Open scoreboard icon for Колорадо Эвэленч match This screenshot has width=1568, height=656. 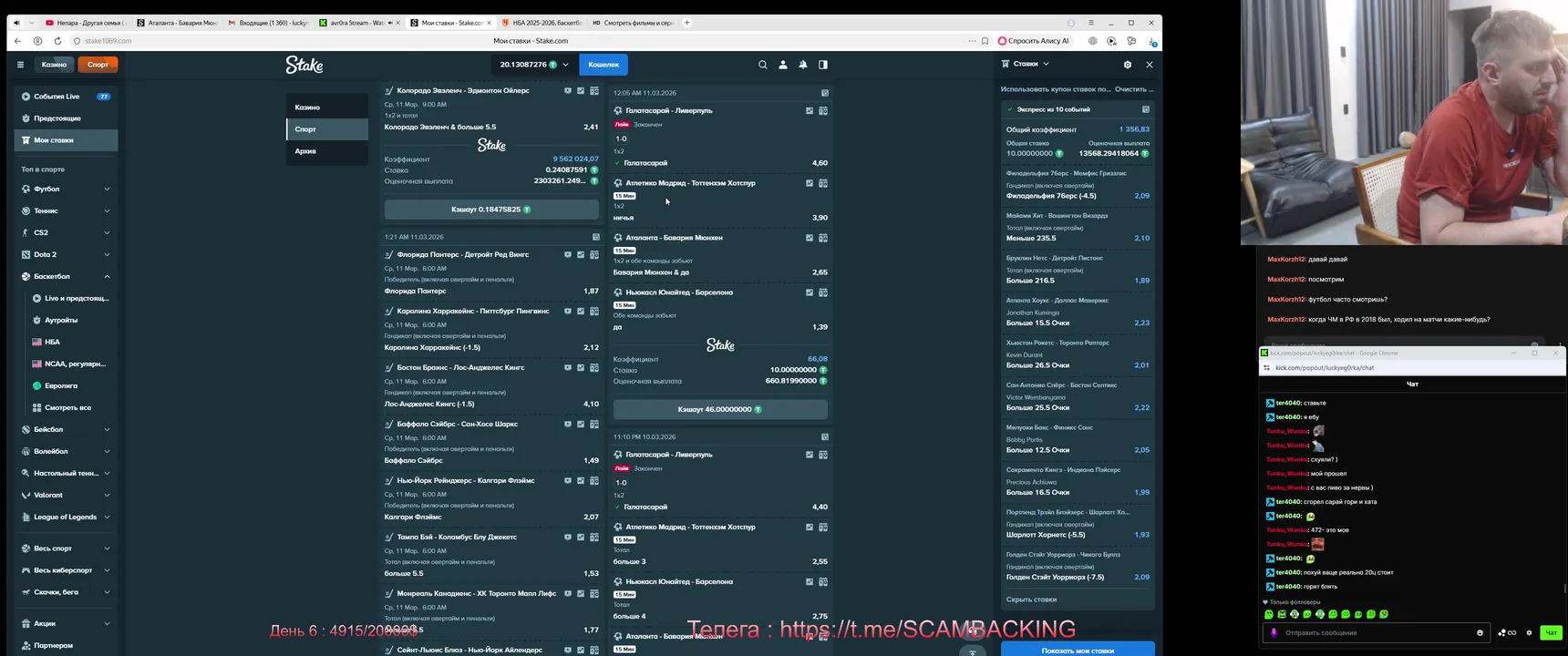tap(594, 91)
